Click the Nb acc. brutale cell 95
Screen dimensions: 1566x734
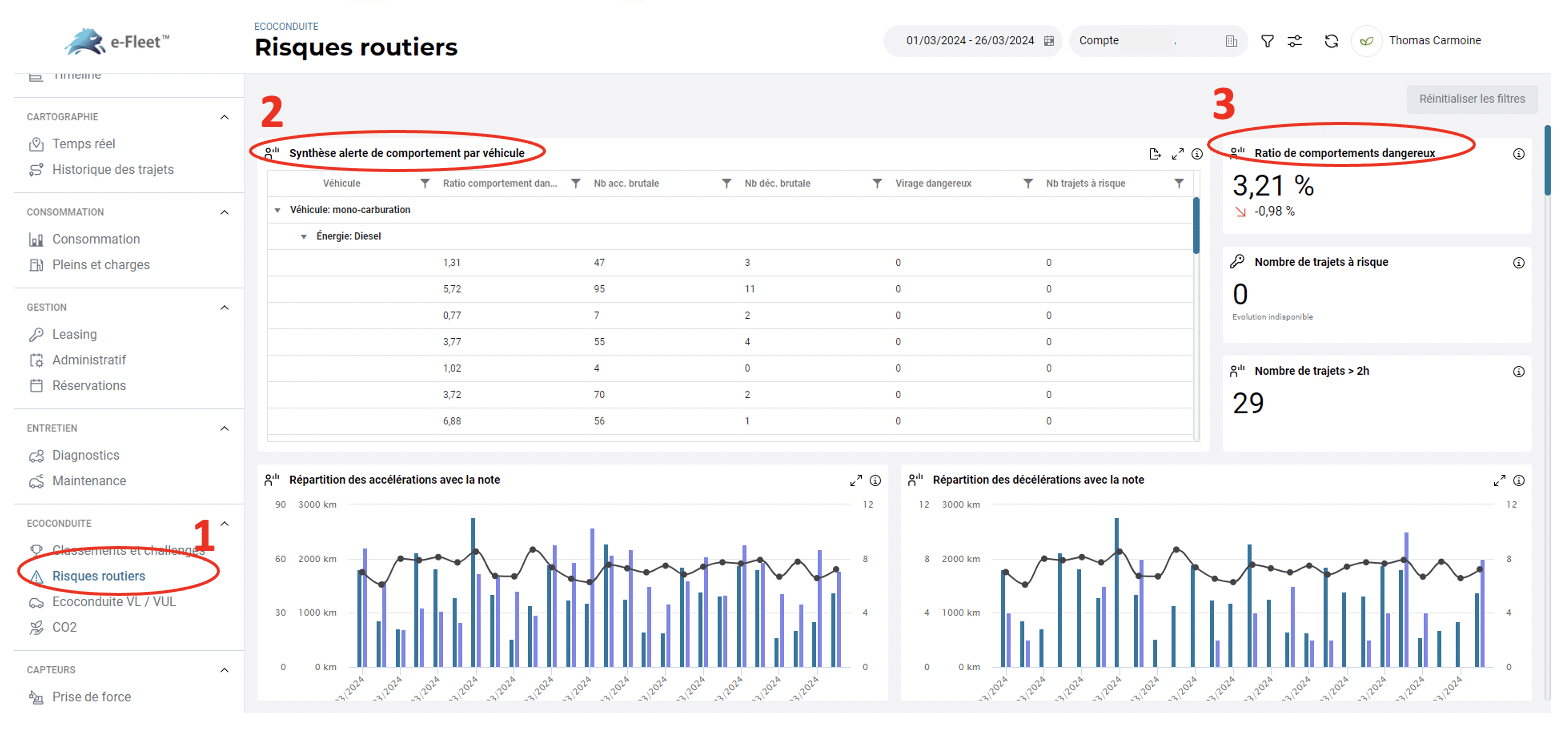(600, 289)
